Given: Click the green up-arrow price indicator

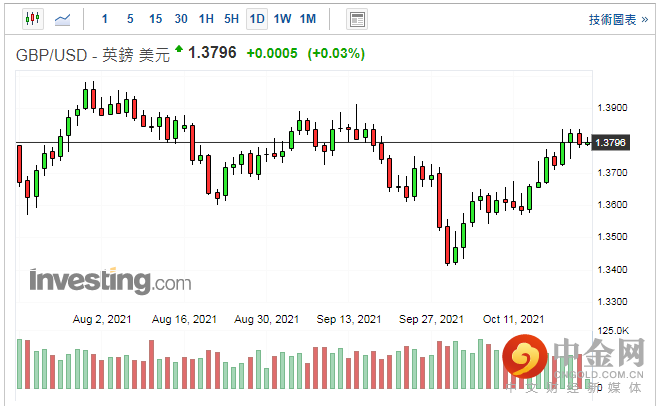Looking at the screenshot, I should click(x=179, y=49).
